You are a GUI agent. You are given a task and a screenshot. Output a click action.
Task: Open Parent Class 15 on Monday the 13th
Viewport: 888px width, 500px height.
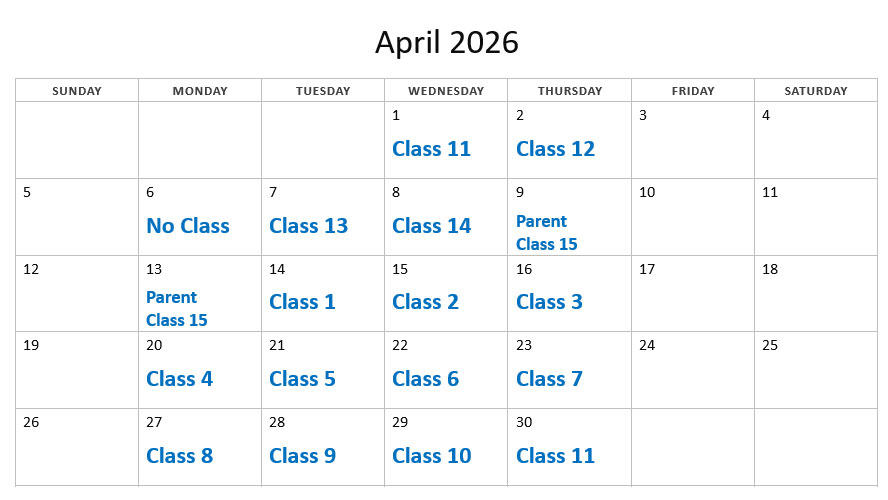176,309
